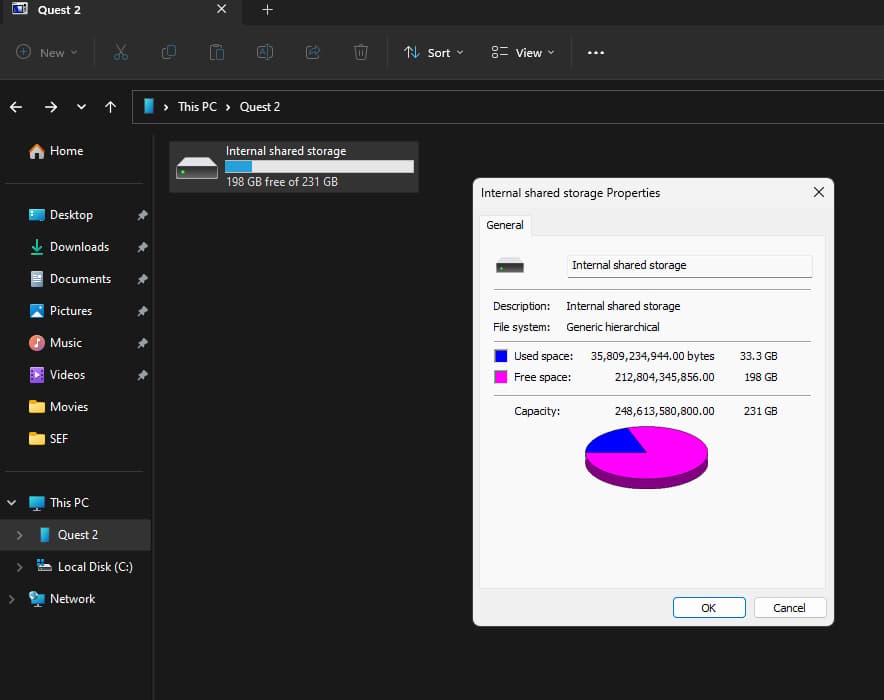Select This PC in navigation tree
This screenshot has width=884, height=700.
click(59, 503)
